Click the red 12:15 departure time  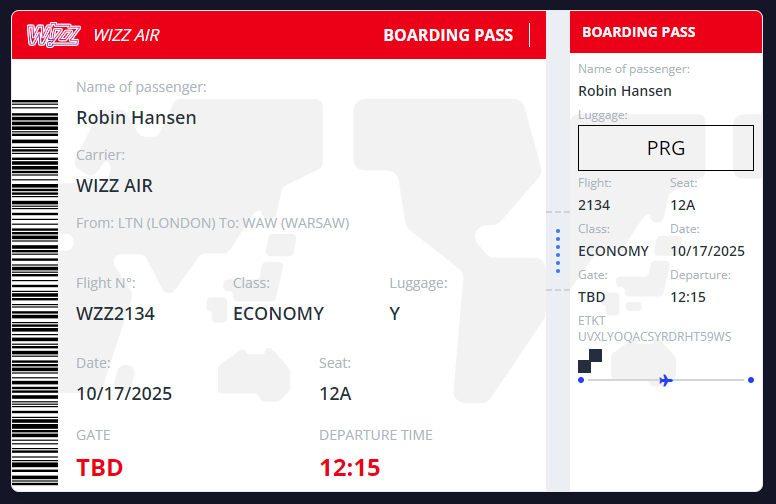click(x=350, y=467)
